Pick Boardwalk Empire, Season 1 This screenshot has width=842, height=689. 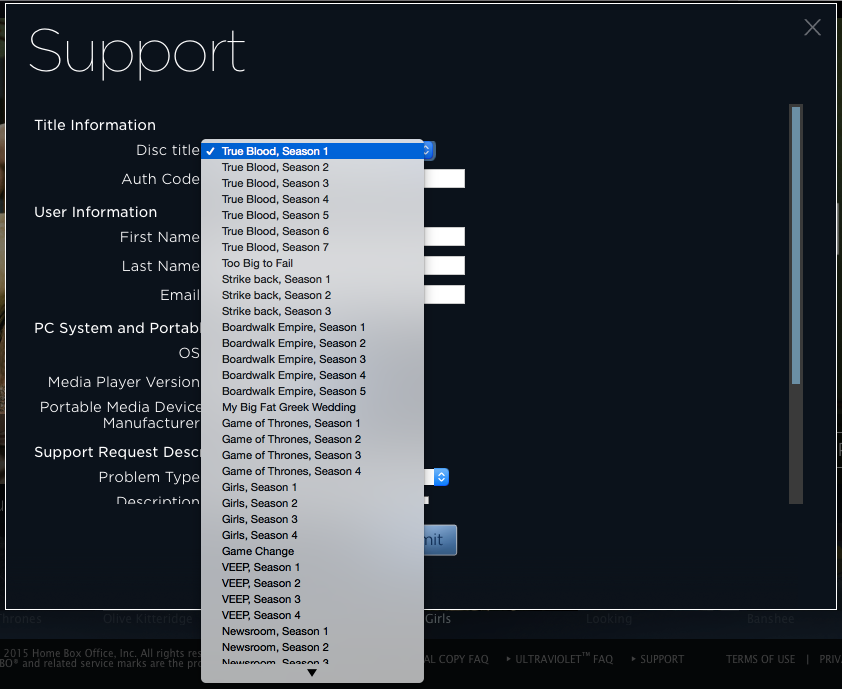point(313,327)
